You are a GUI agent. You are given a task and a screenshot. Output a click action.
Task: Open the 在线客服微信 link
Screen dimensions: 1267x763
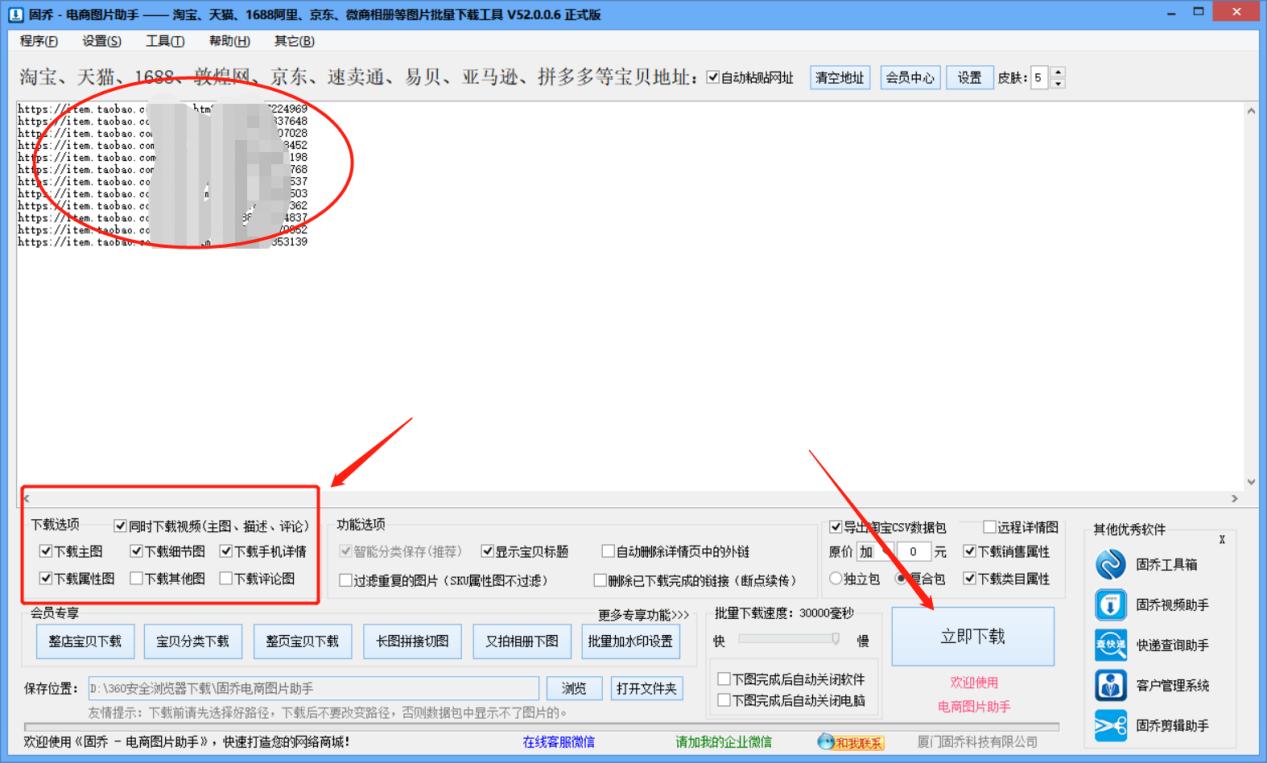click(x=559, y=742)
